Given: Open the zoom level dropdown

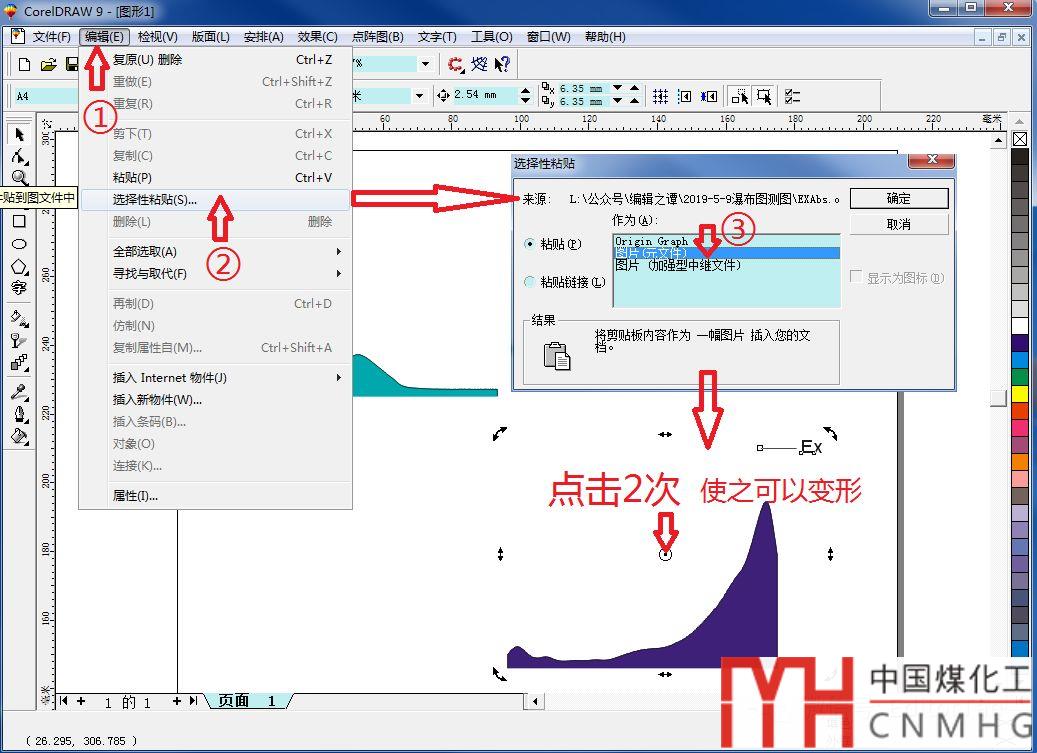Looking at the screenshot, I should 425,64.
